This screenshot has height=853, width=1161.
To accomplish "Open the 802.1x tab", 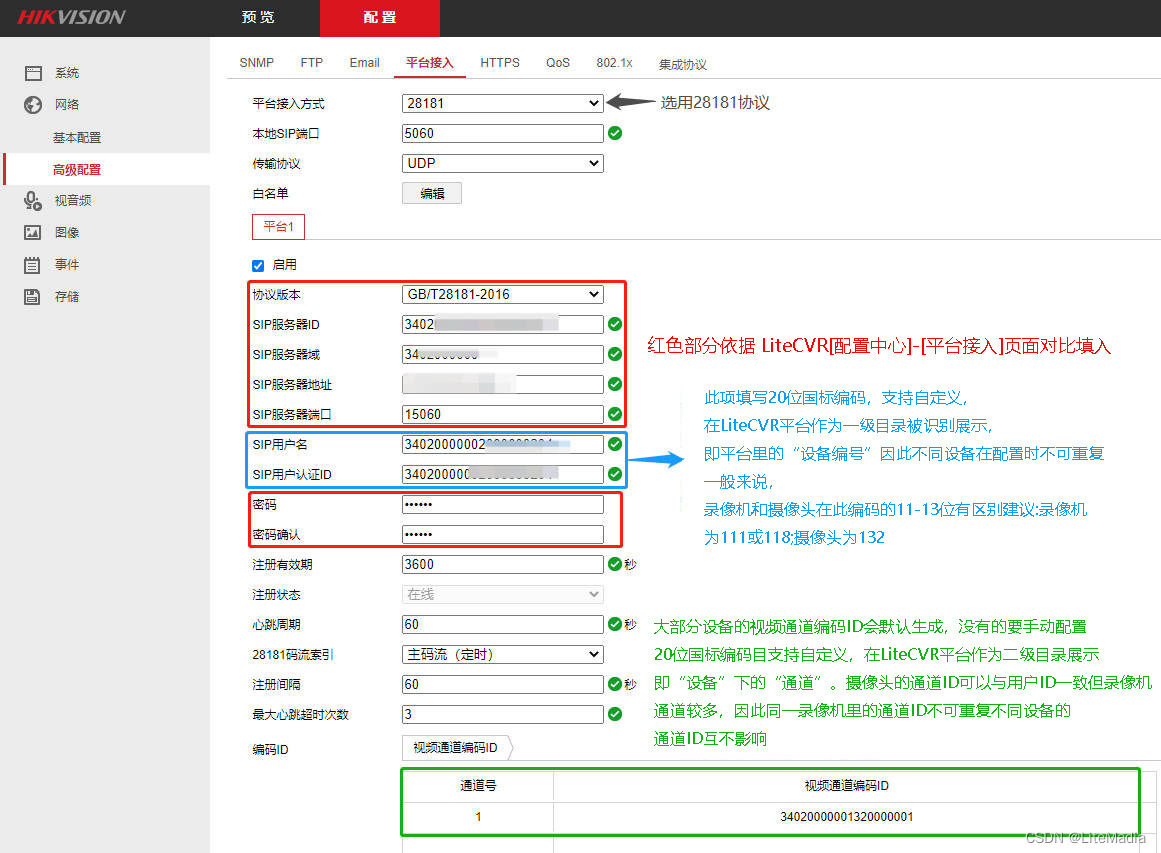I will (614, 63).
